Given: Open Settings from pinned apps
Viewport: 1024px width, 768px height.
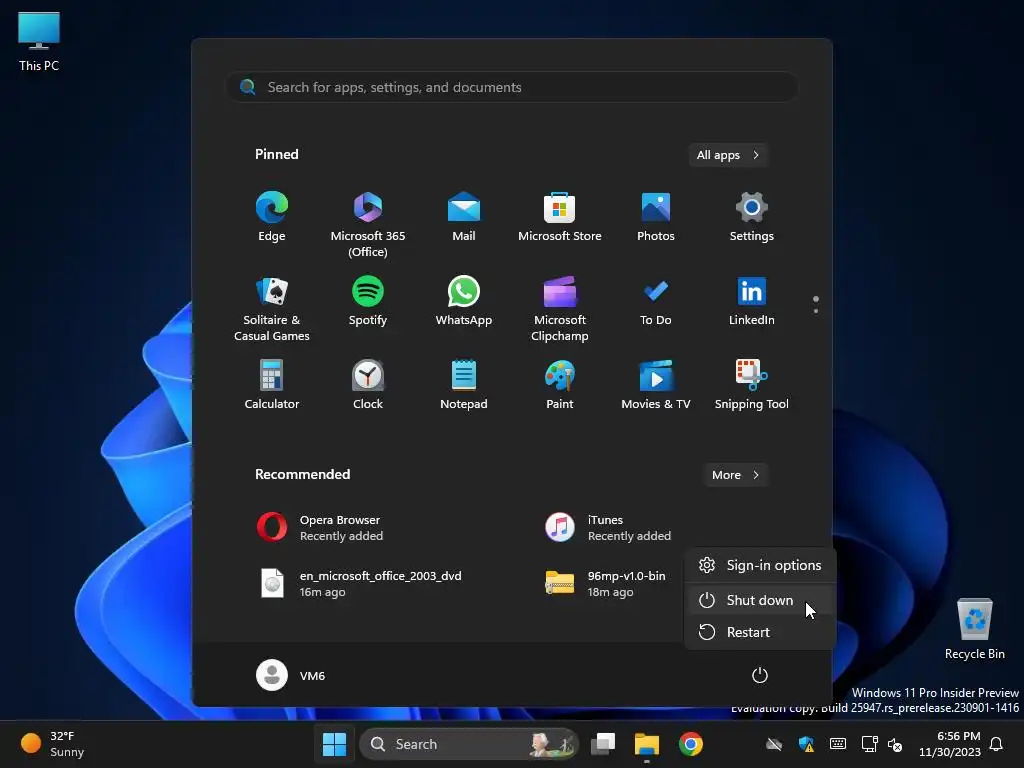Looking at the screenshot, I should [x=752, y=217].
